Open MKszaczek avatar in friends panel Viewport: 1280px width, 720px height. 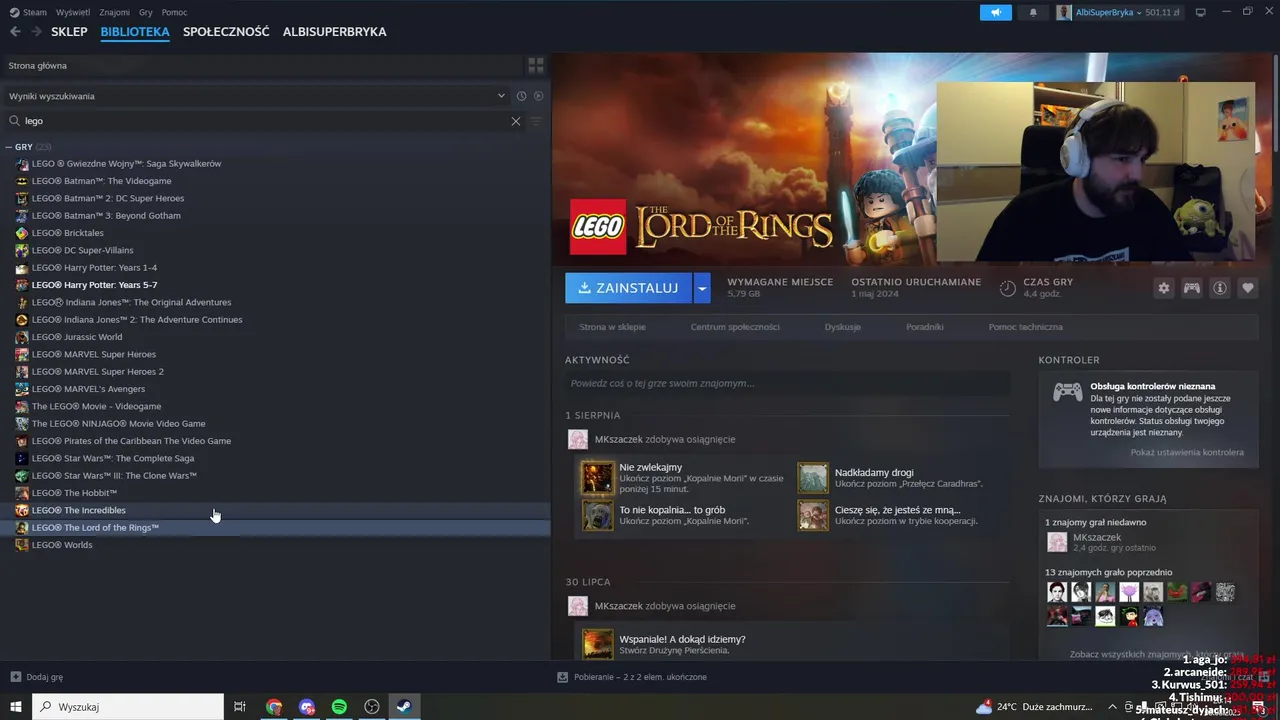pyautogui.click(x=1057, y=542)
